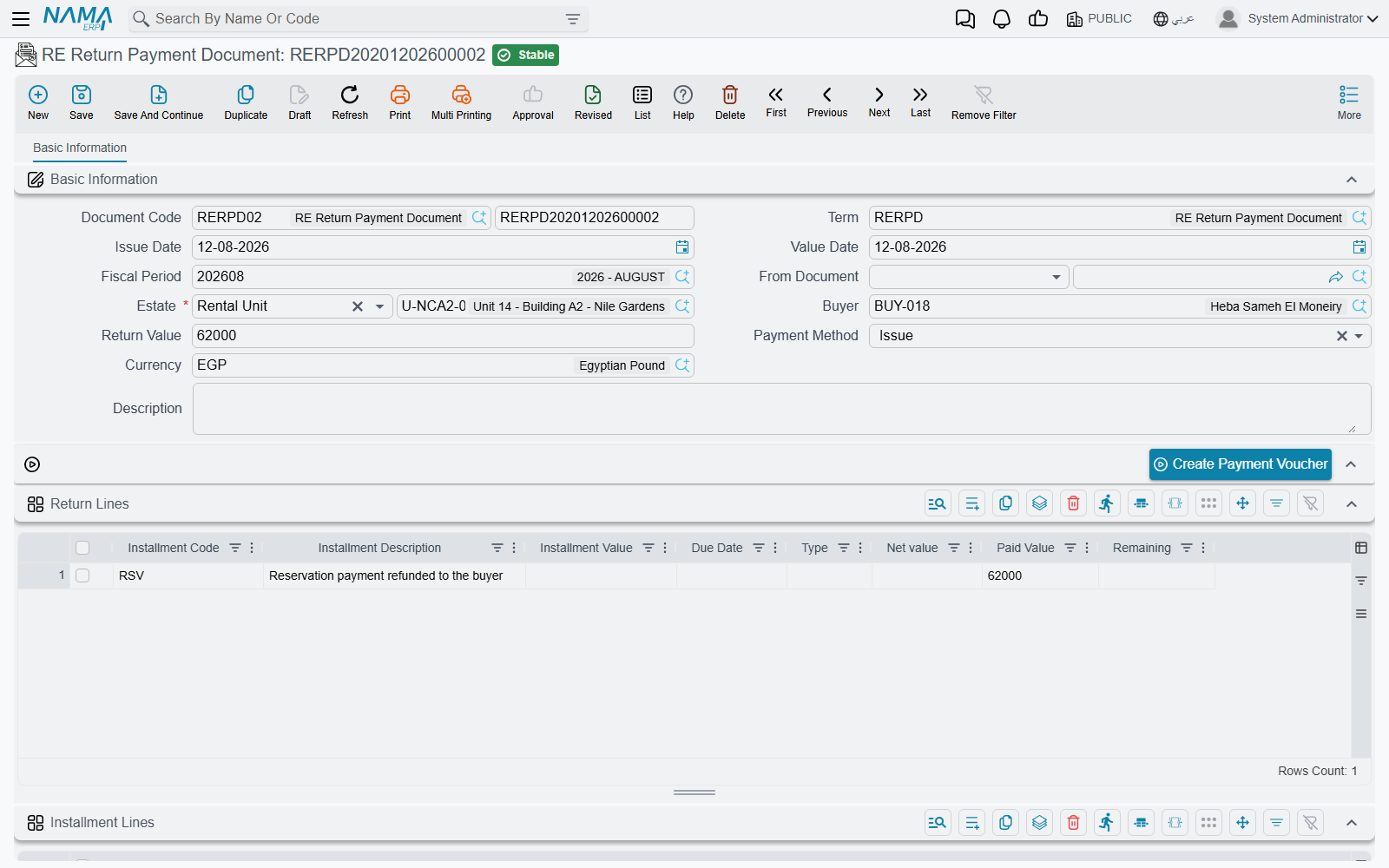The width and height of the screenshot is (1389, 868).
Task: Click the Return Value field
Action: tap(443, 336)
